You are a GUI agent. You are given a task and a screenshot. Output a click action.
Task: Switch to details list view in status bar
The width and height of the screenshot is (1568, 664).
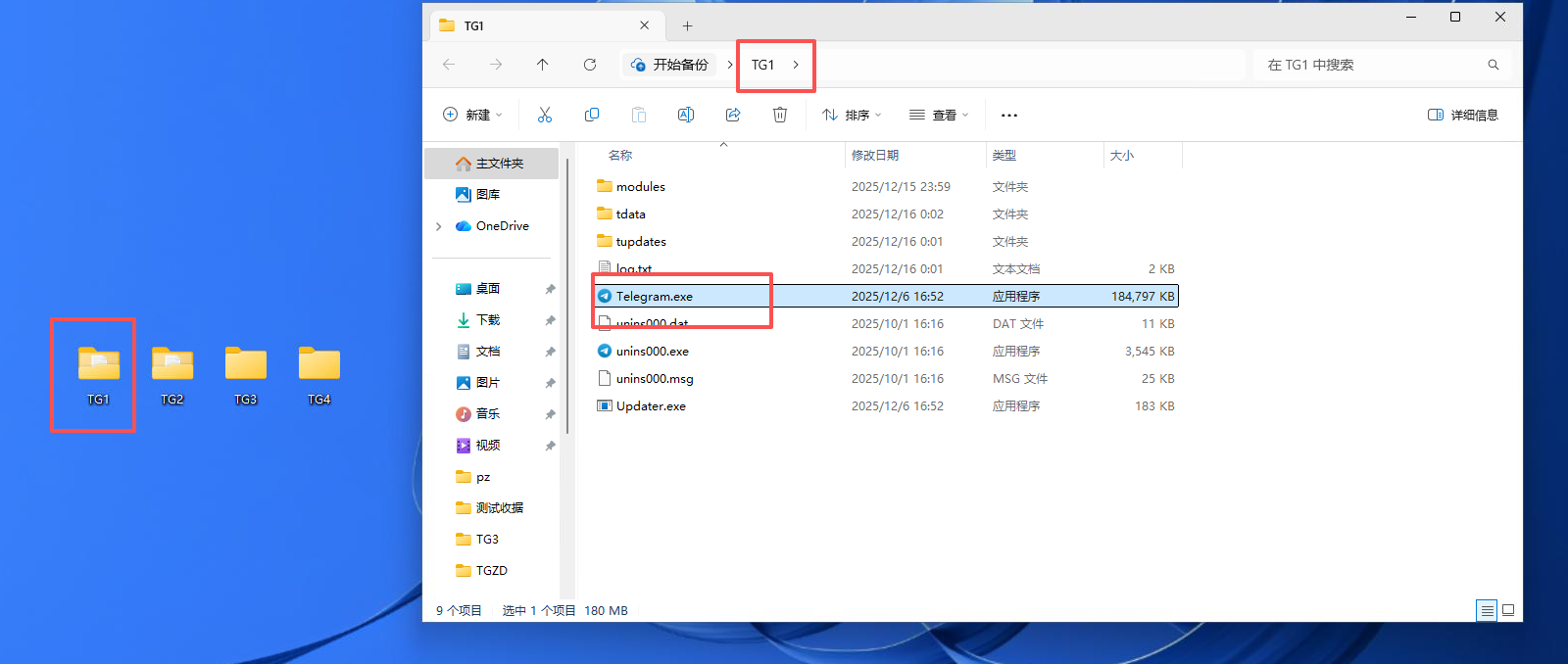(1487, 610)
